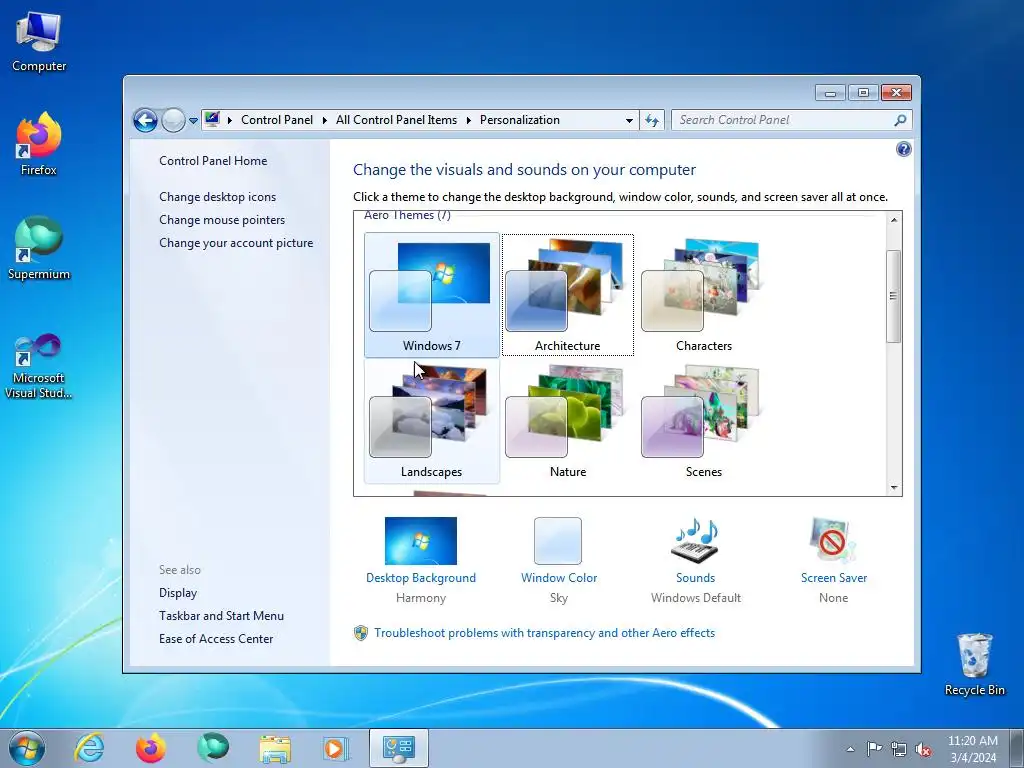Image resolution: width=1024 pixels, height=768 pixels.
Task: Open the address bar history dropdown
Action: (629, 121)
